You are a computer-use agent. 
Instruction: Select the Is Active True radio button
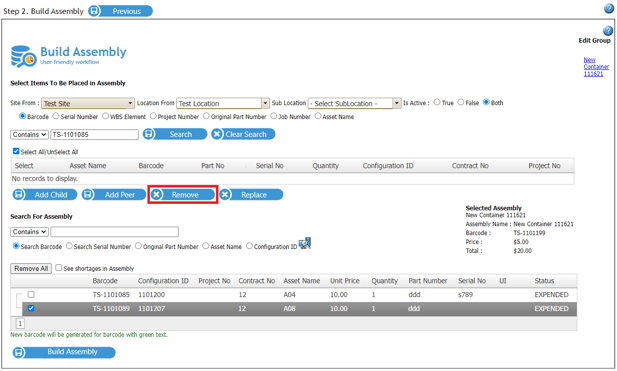coord(437,102)
